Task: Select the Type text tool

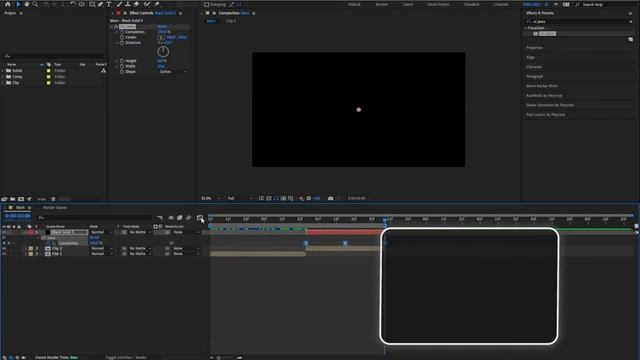Action: [x=109, y=4]
